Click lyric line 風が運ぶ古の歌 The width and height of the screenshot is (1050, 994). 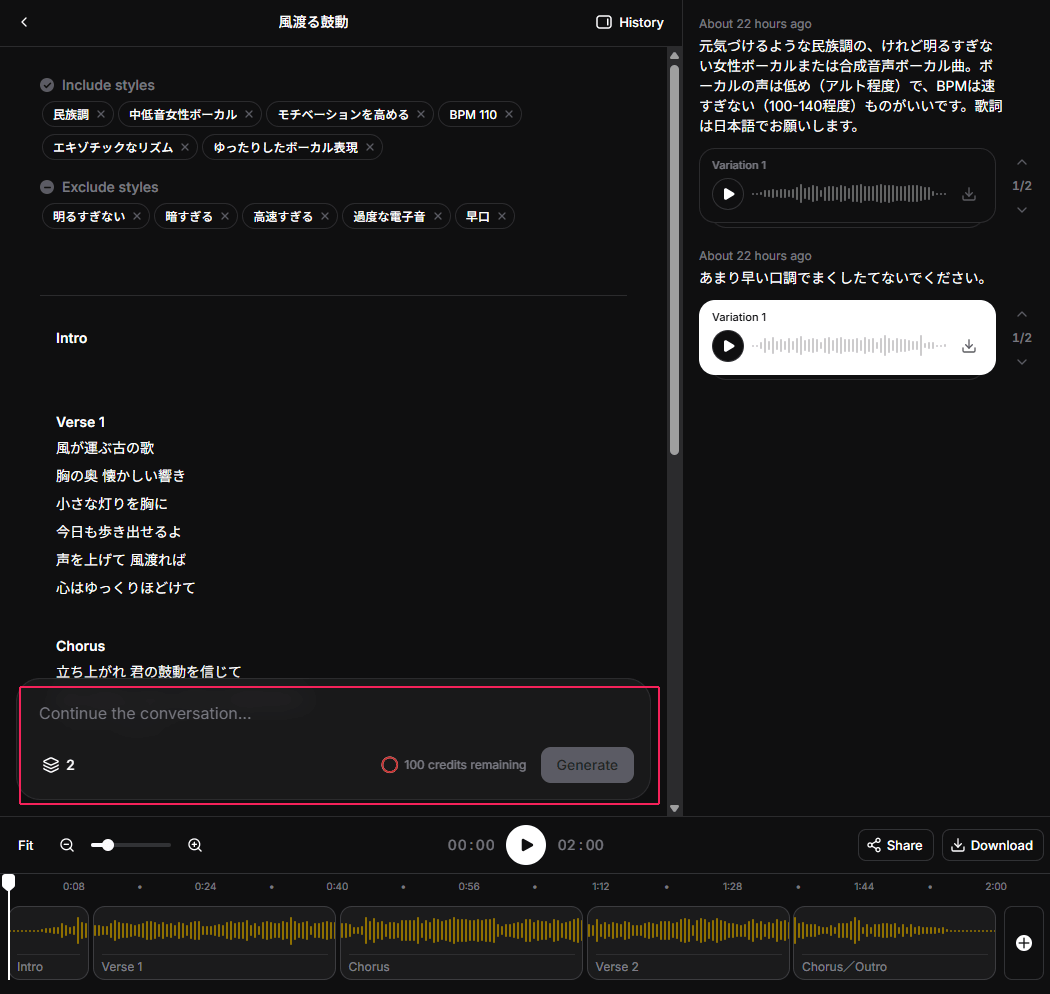pos(105,447)
